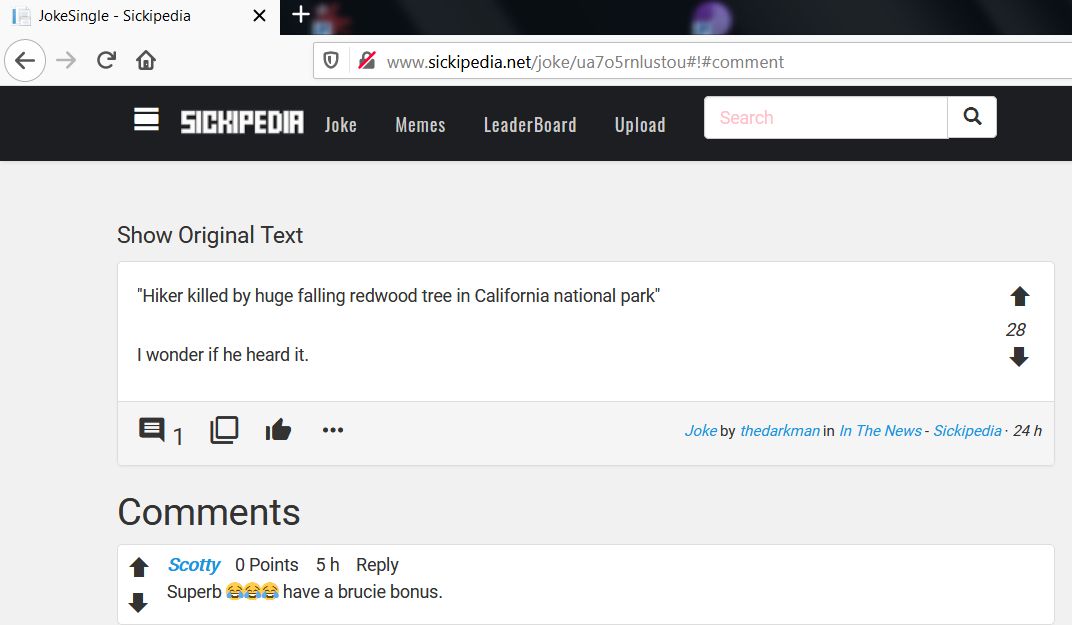Click the search magnifier button
The height and width of the screenshot is (625, 1072).
click(972, 117)
